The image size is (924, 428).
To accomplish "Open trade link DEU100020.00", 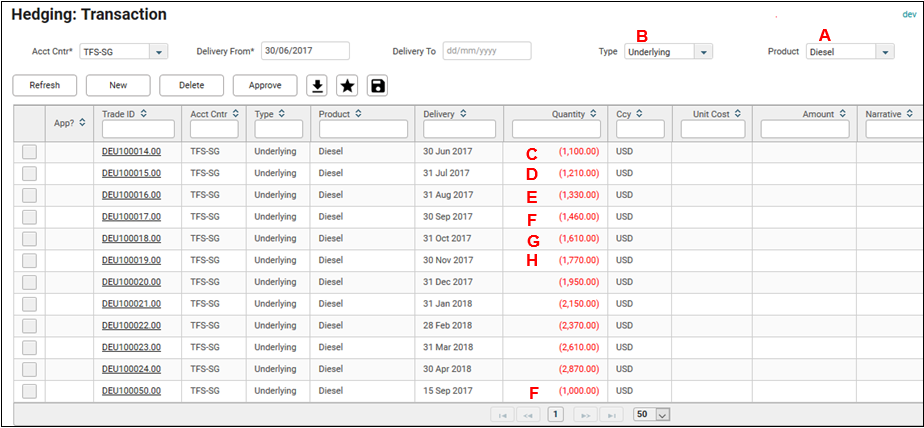I will (131, 282).
